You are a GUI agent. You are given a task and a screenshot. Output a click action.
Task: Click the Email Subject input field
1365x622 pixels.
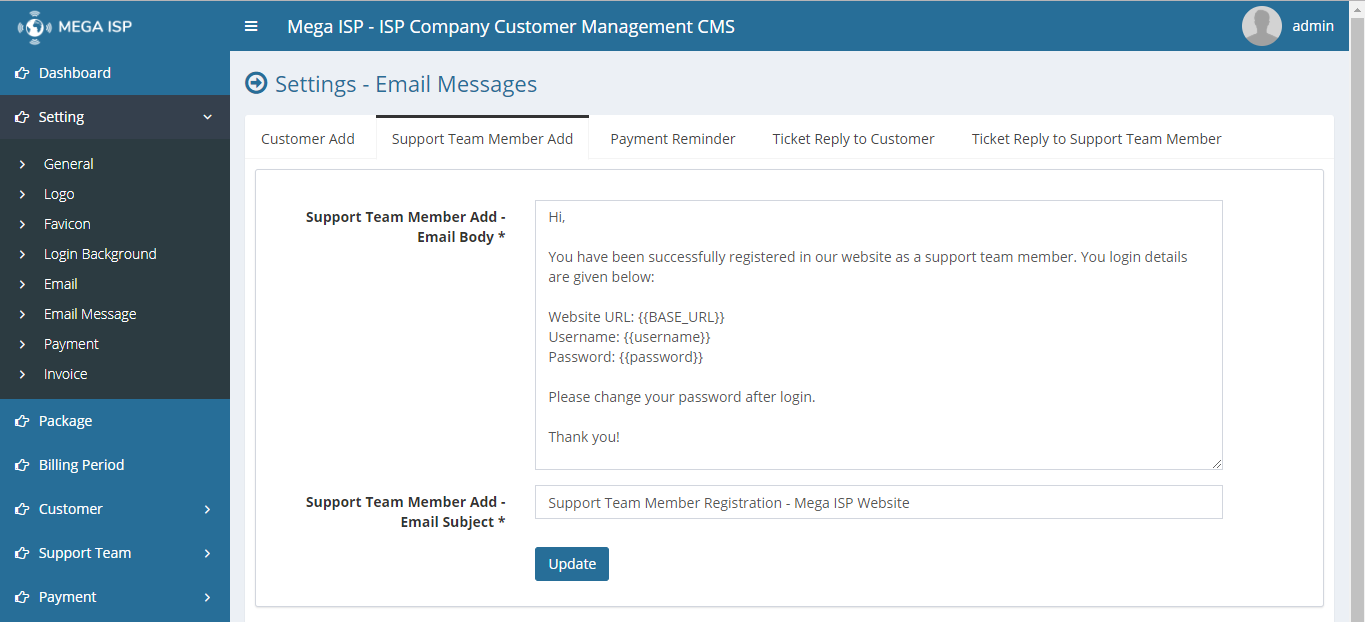878,503
